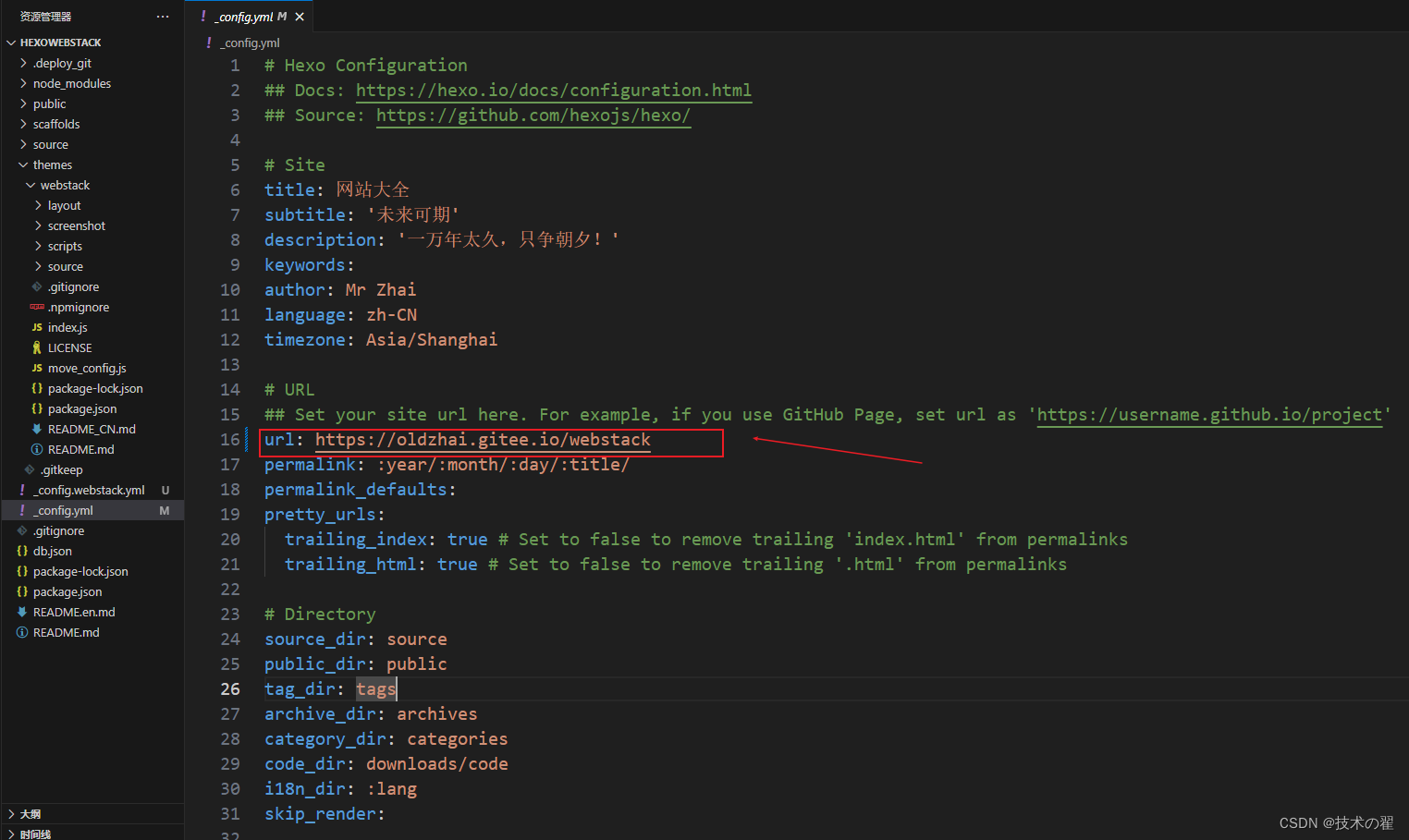This screenshot has width=1409, height=840.
Task: Open the username.github.io/project example link
Action: pos(1209,414)
